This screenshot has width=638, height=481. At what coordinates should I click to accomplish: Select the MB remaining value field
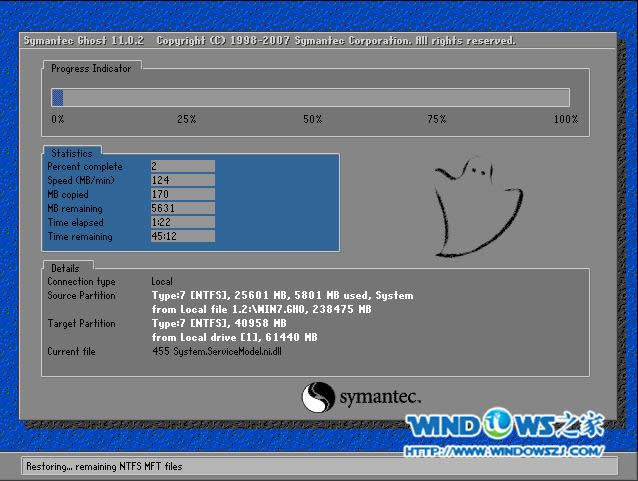[182, 208]
